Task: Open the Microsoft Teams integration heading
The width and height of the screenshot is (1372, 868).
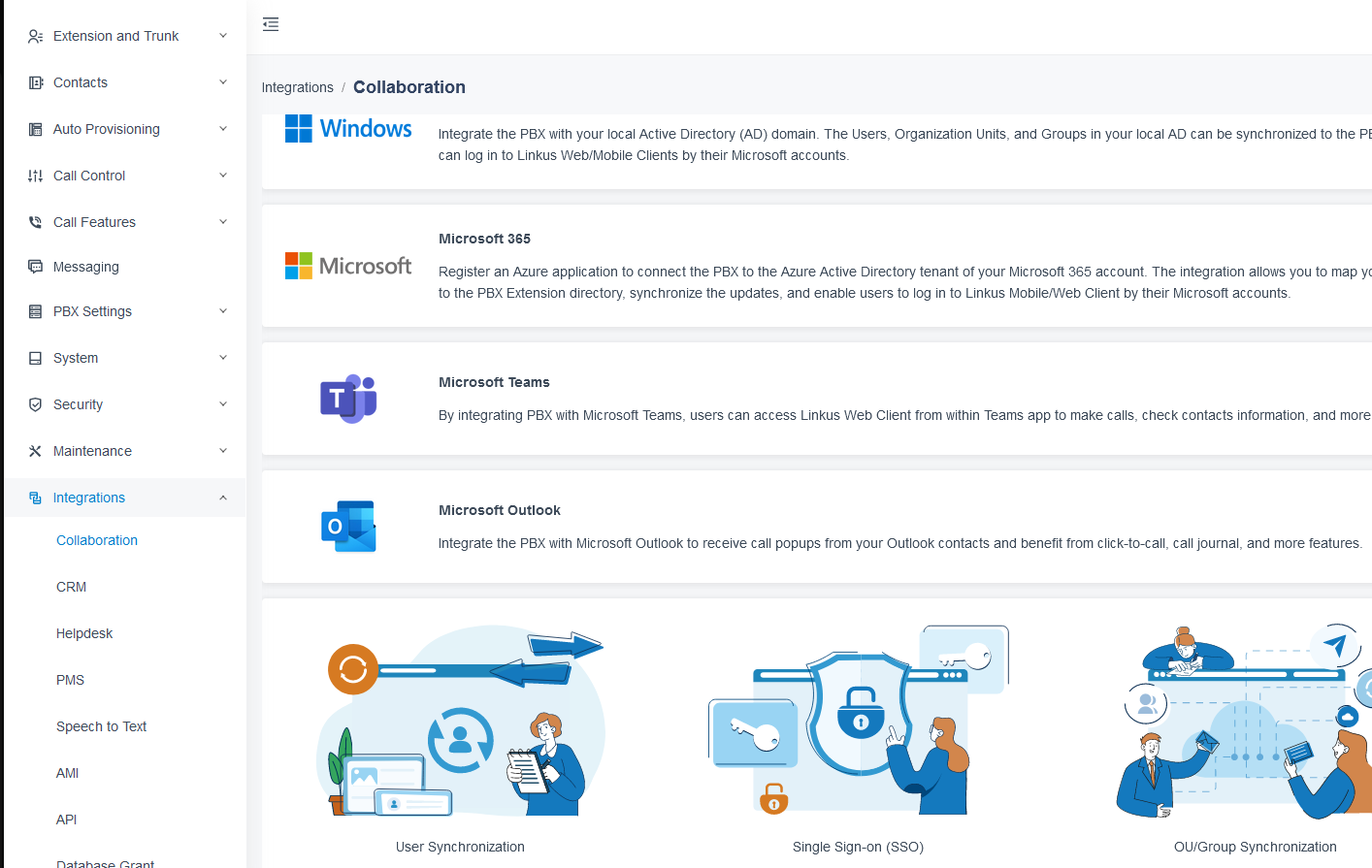Action: [x=494, y=382]
